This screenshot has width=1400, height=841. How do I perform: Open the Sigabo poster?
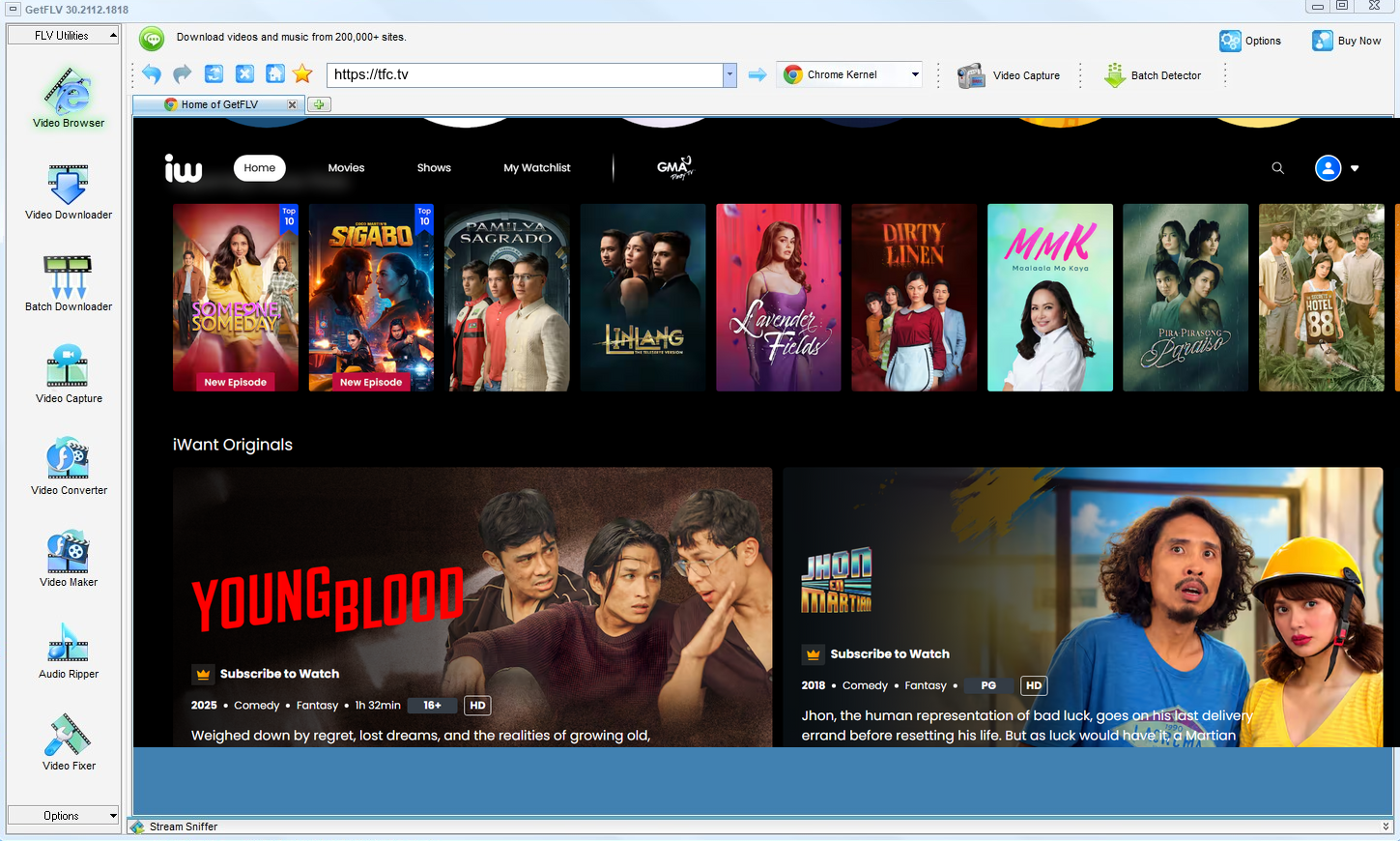[371, 298]
